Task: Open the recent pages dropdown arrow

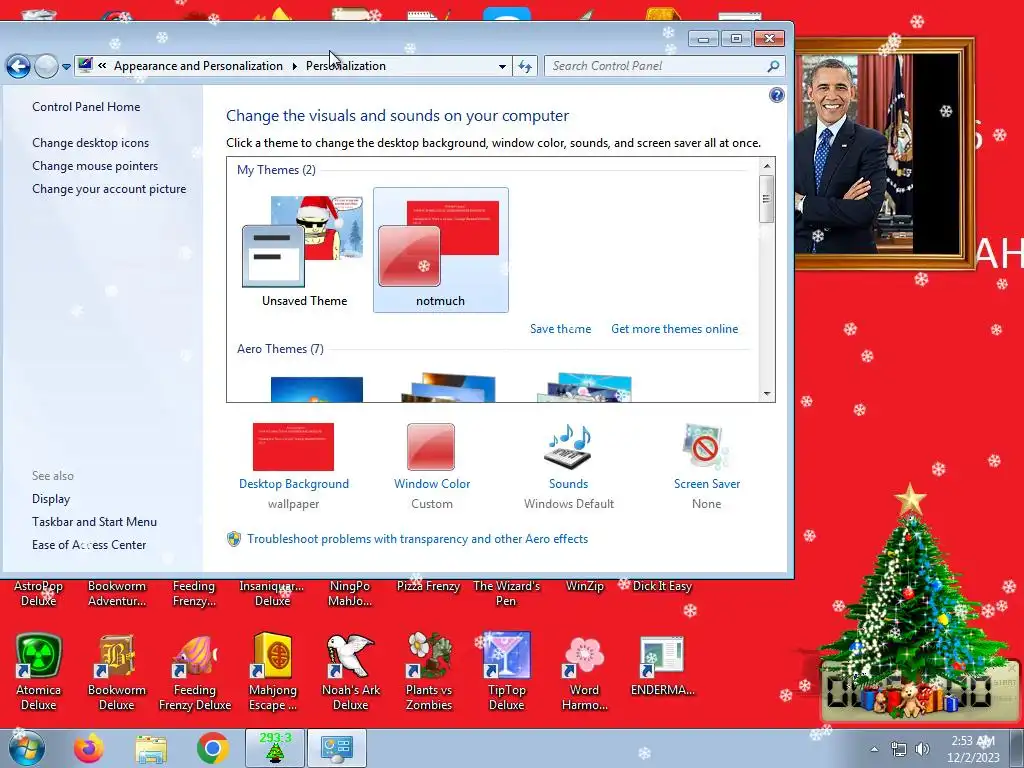Action: (66, 67)
